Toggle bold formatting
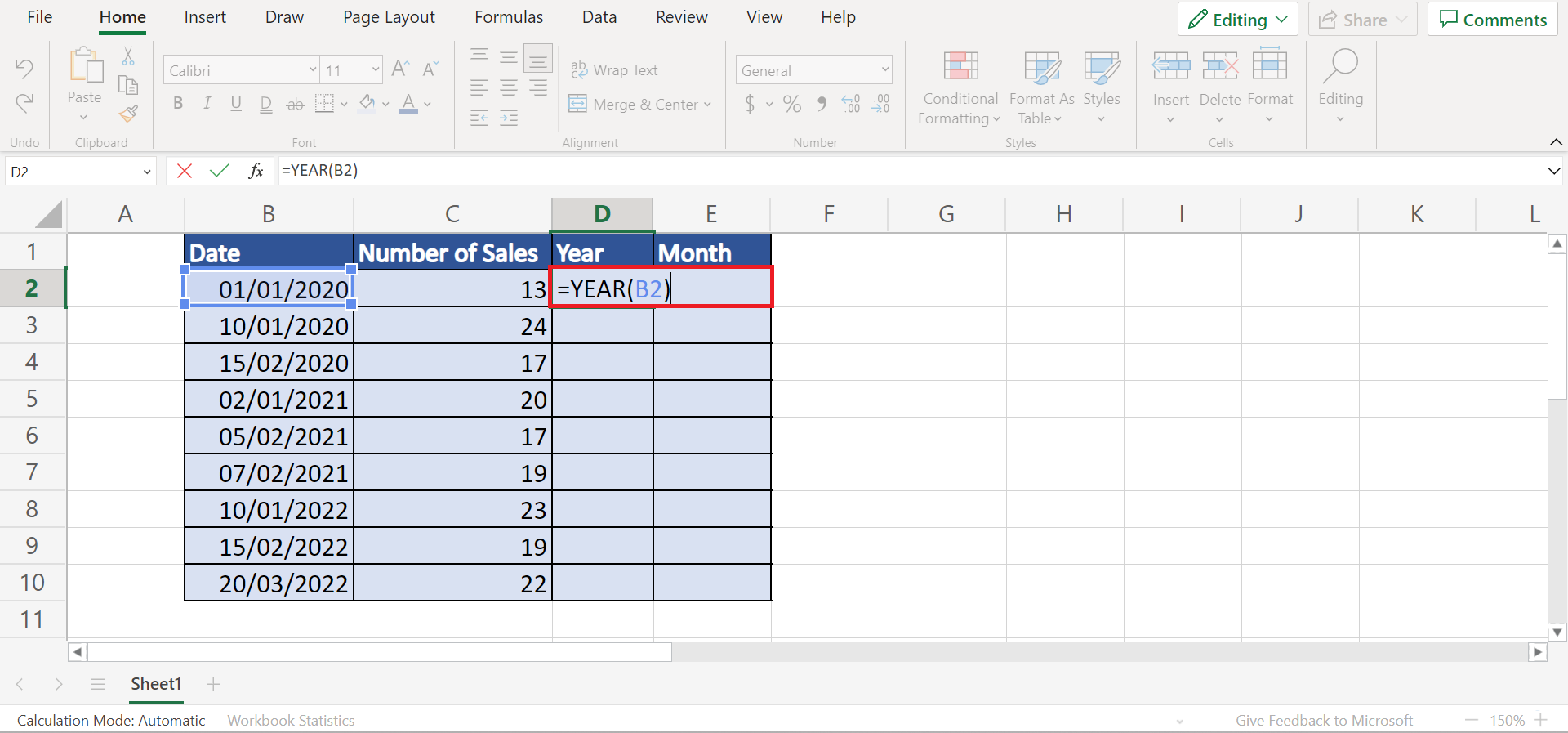 point(178,104)
